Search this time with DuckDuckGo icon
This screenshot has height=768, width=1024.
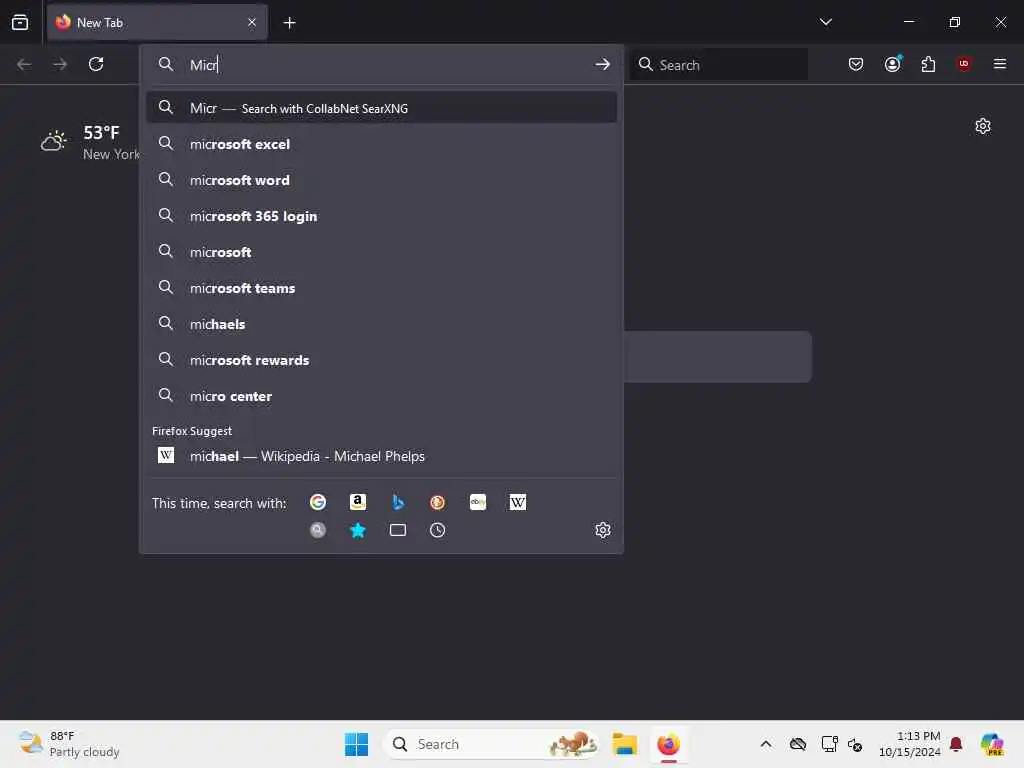tap(438, 502)
